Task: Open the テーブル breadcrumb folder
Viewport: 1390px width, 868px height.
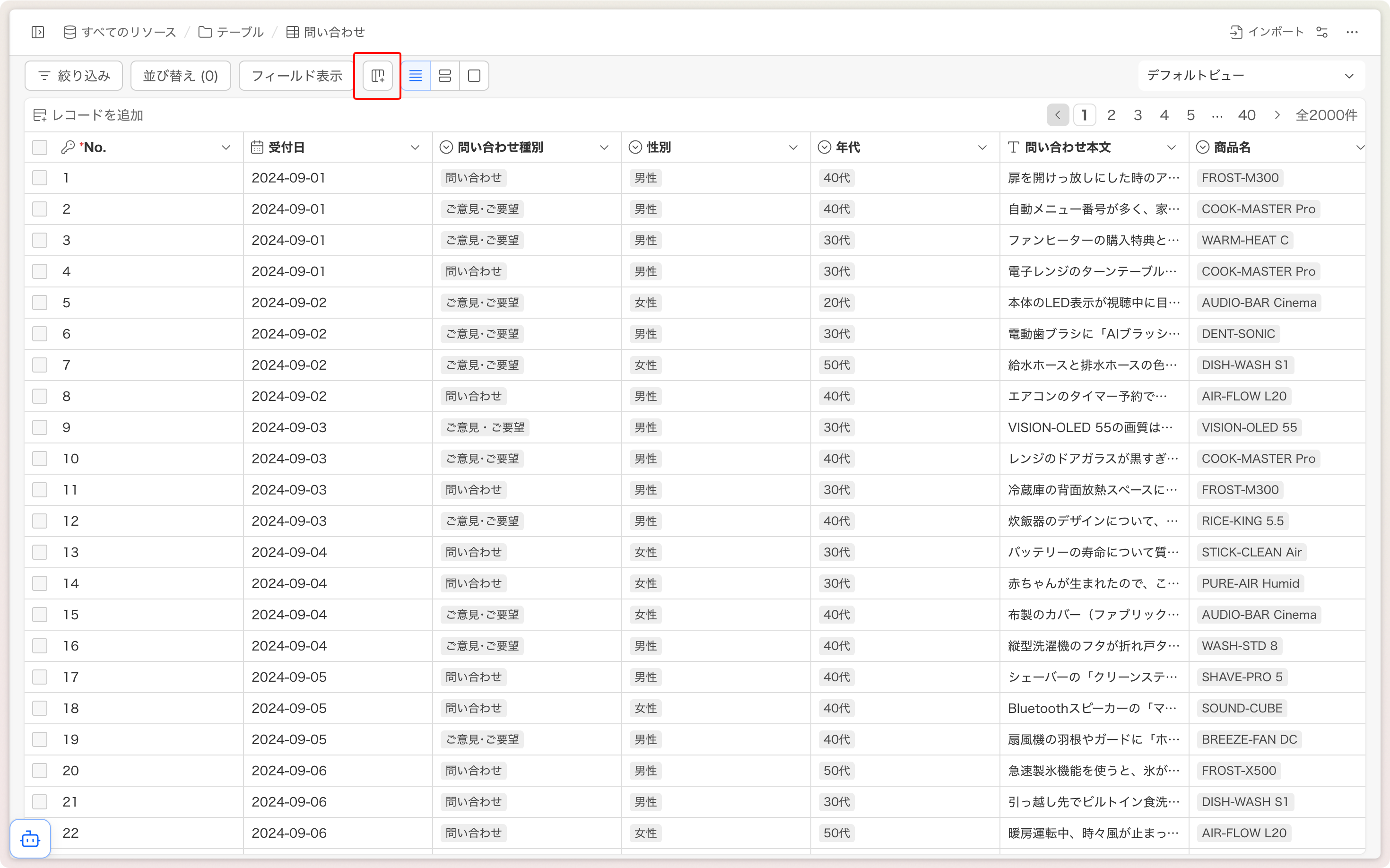Action: 231,32
